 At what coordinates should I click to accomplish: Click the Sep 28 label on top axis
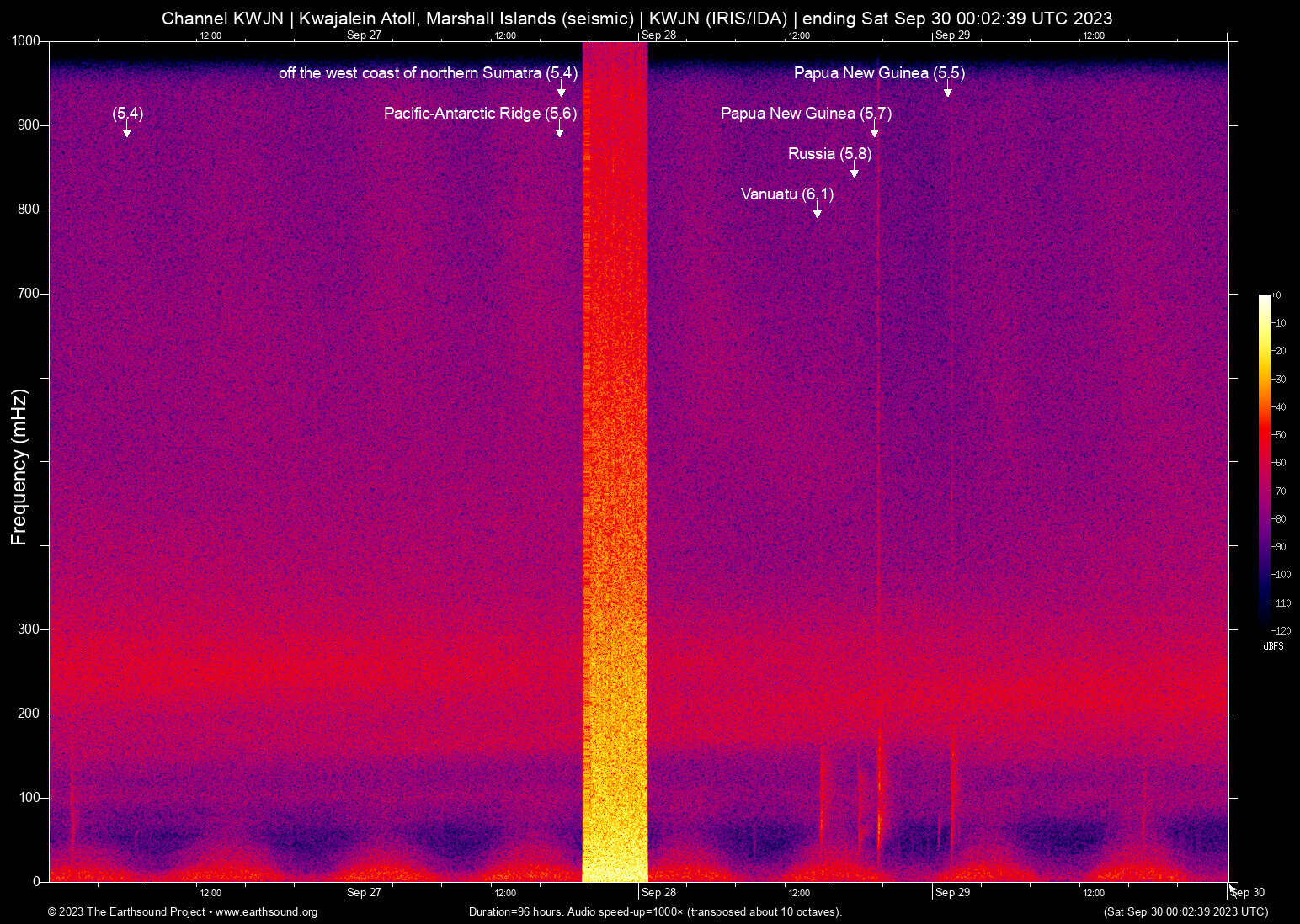(x=658, y=35)
